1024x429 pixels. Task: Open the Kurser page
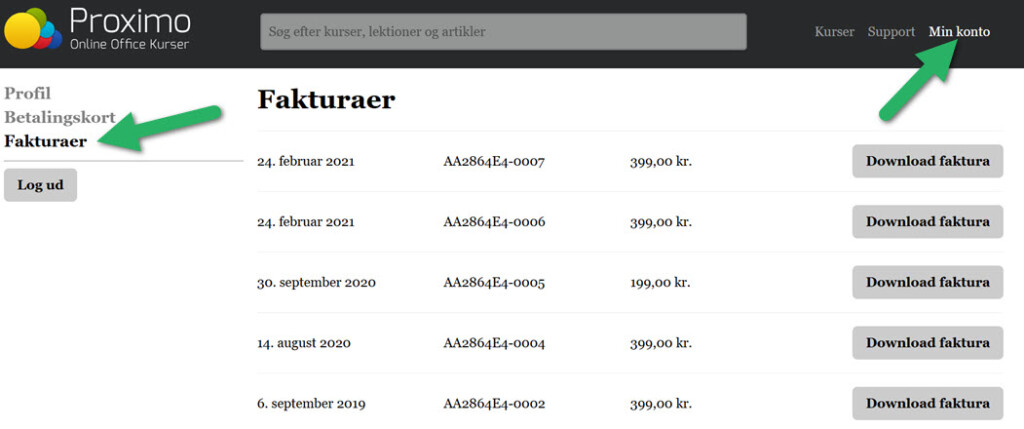[834, 31]
